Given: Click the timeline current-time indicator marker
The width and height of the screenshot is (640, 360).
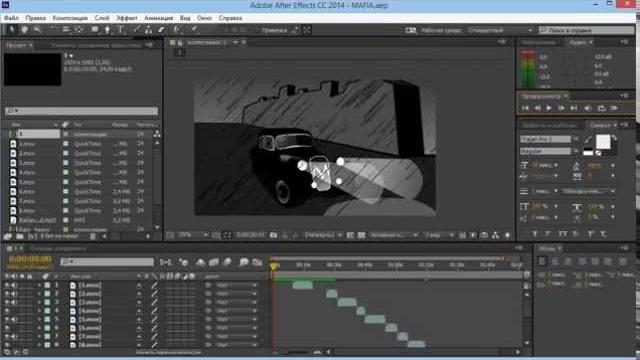Looking at the screenshot, I should (274, 266).
